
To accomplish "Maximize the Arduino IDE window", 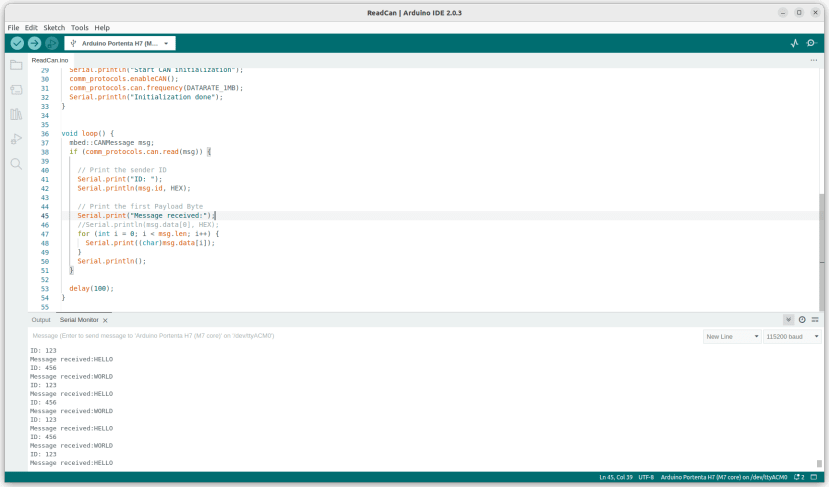I will pyautogui.click(x=799, y=13).
